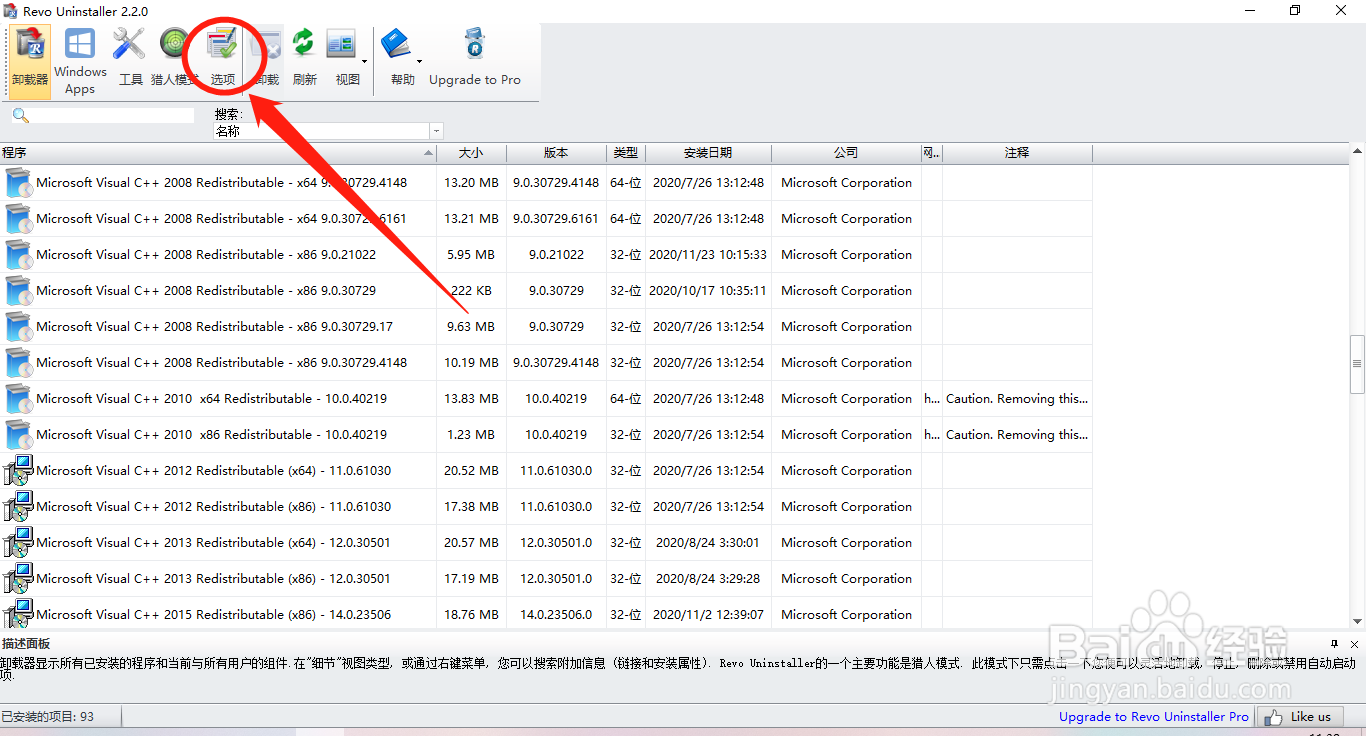The height and width of the screenshot is (736, 1366).
Task: Open the Uninstaller (卸载器) toolbar button
Action: [30, 61]
